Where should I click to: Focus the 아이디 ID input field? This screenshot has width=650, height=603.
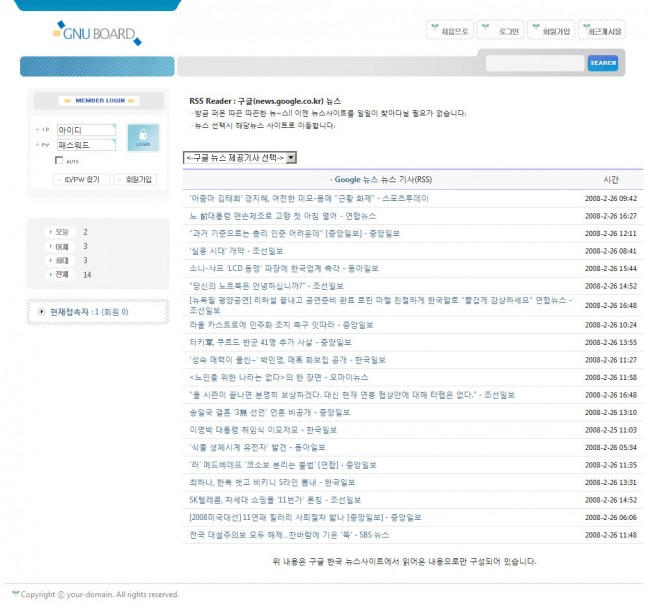[86, 130]
